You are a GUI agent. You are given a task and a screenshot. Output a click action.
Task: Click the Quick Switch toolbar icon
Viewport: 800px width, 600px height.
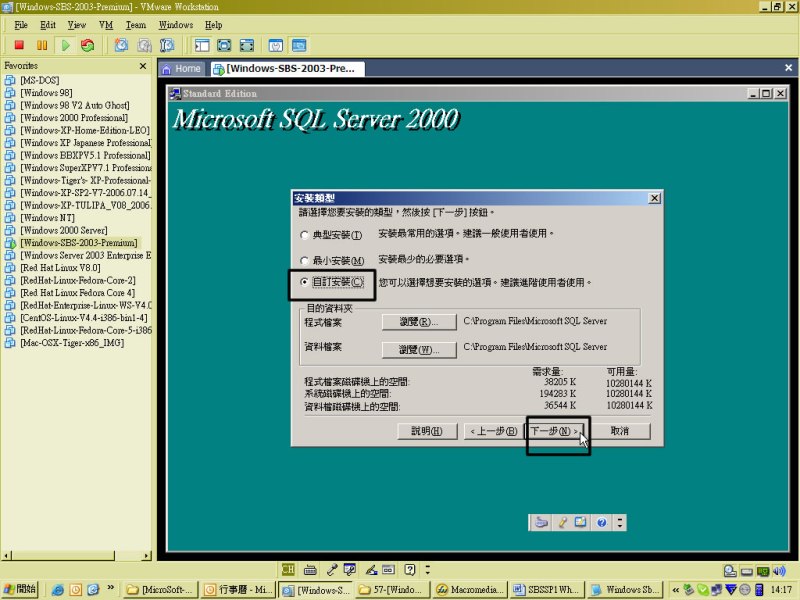(x=224, y=45)
